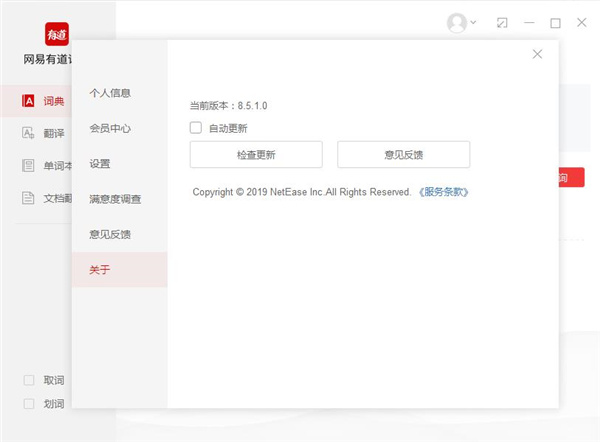The height and width of the screenshot is (442, 600).
Task: Toggle the 取词 checkbox
Action: [x=29, y=380]
